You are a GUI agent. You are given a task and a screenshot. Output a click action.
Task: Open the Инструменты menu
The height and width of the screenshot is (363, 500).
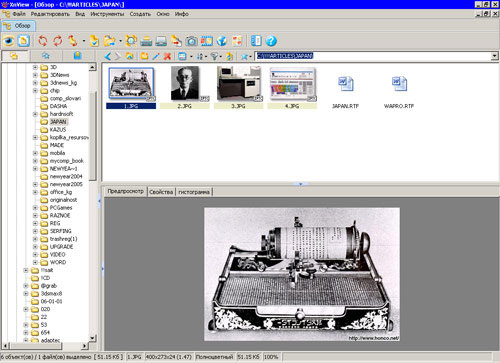pyautogui.click(x=107, y=14)
